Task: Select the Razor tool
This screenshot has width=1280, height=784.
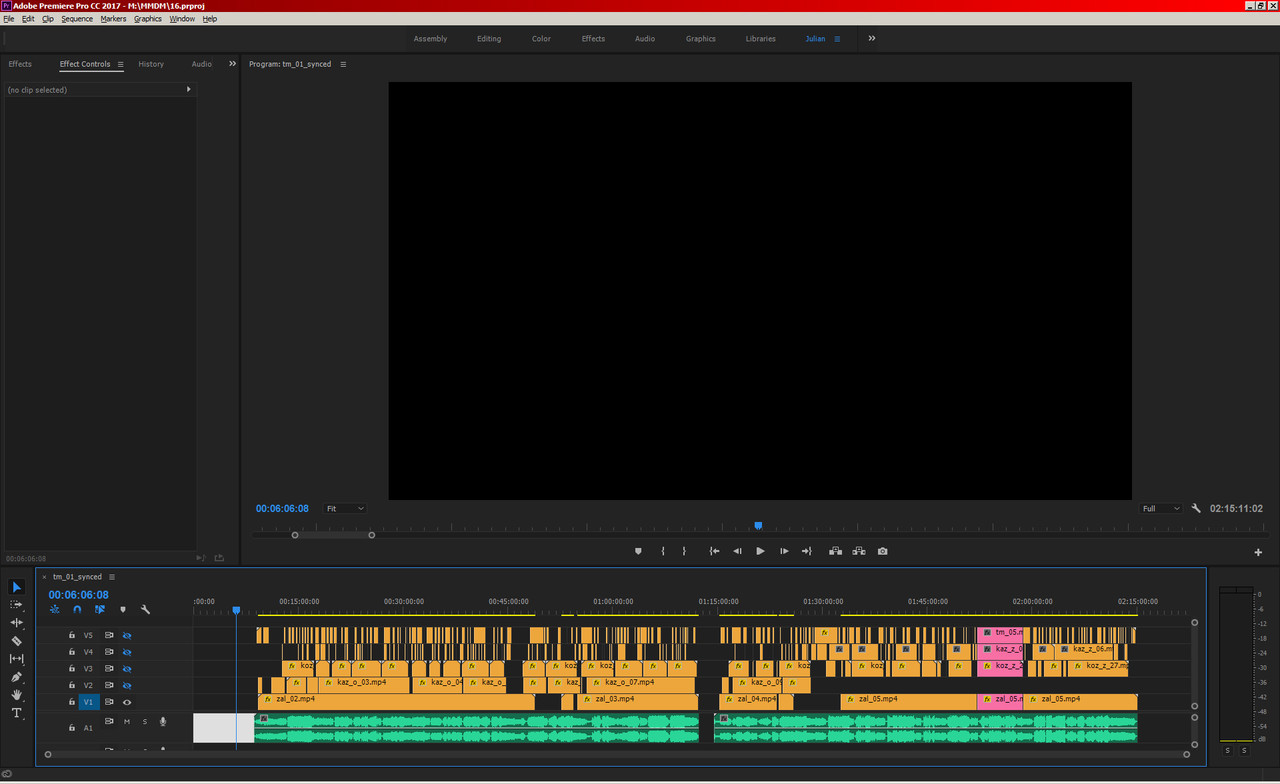Action: tap(17, 641)
